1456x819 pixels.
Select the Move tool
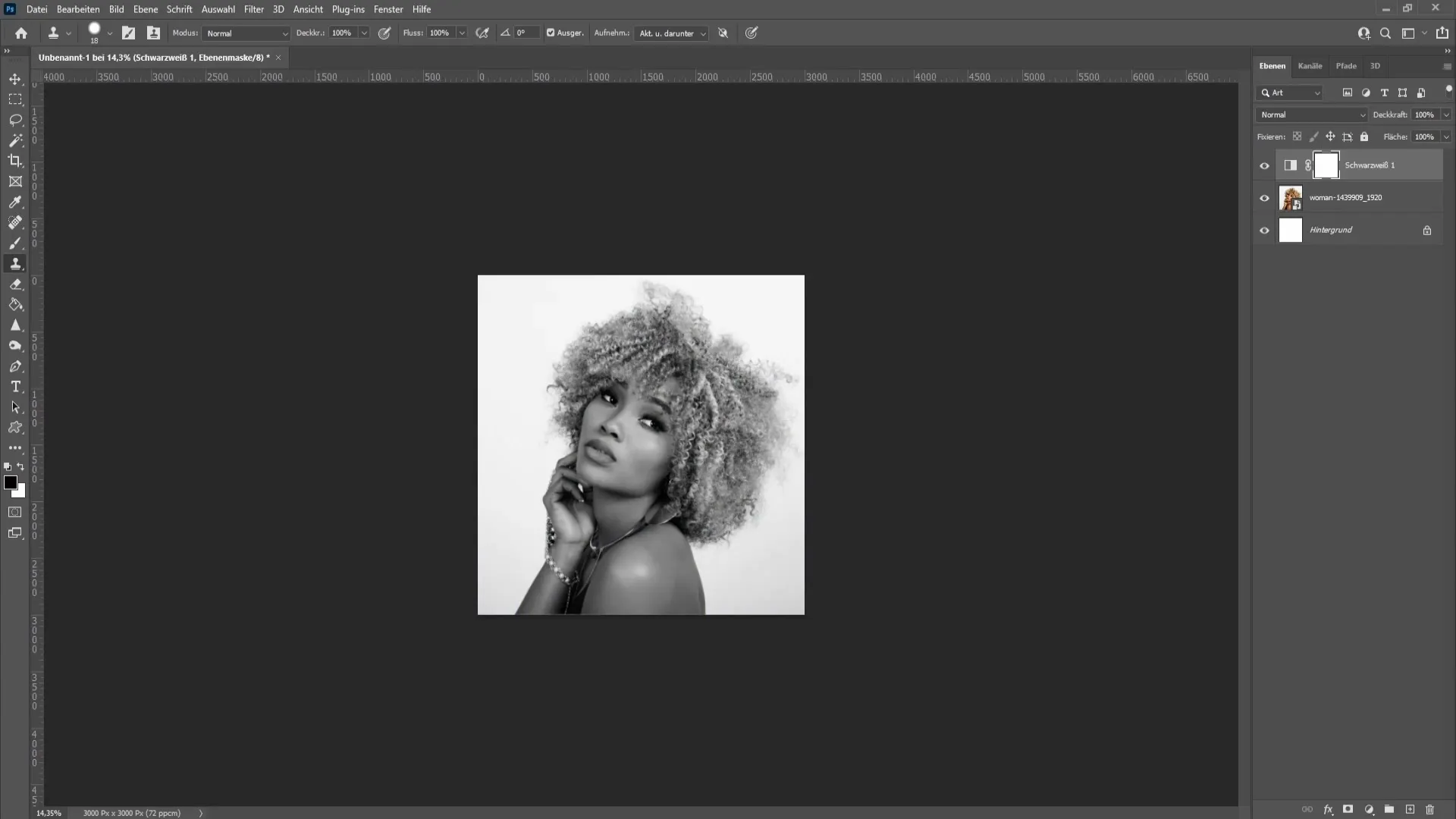pos(15,78)
